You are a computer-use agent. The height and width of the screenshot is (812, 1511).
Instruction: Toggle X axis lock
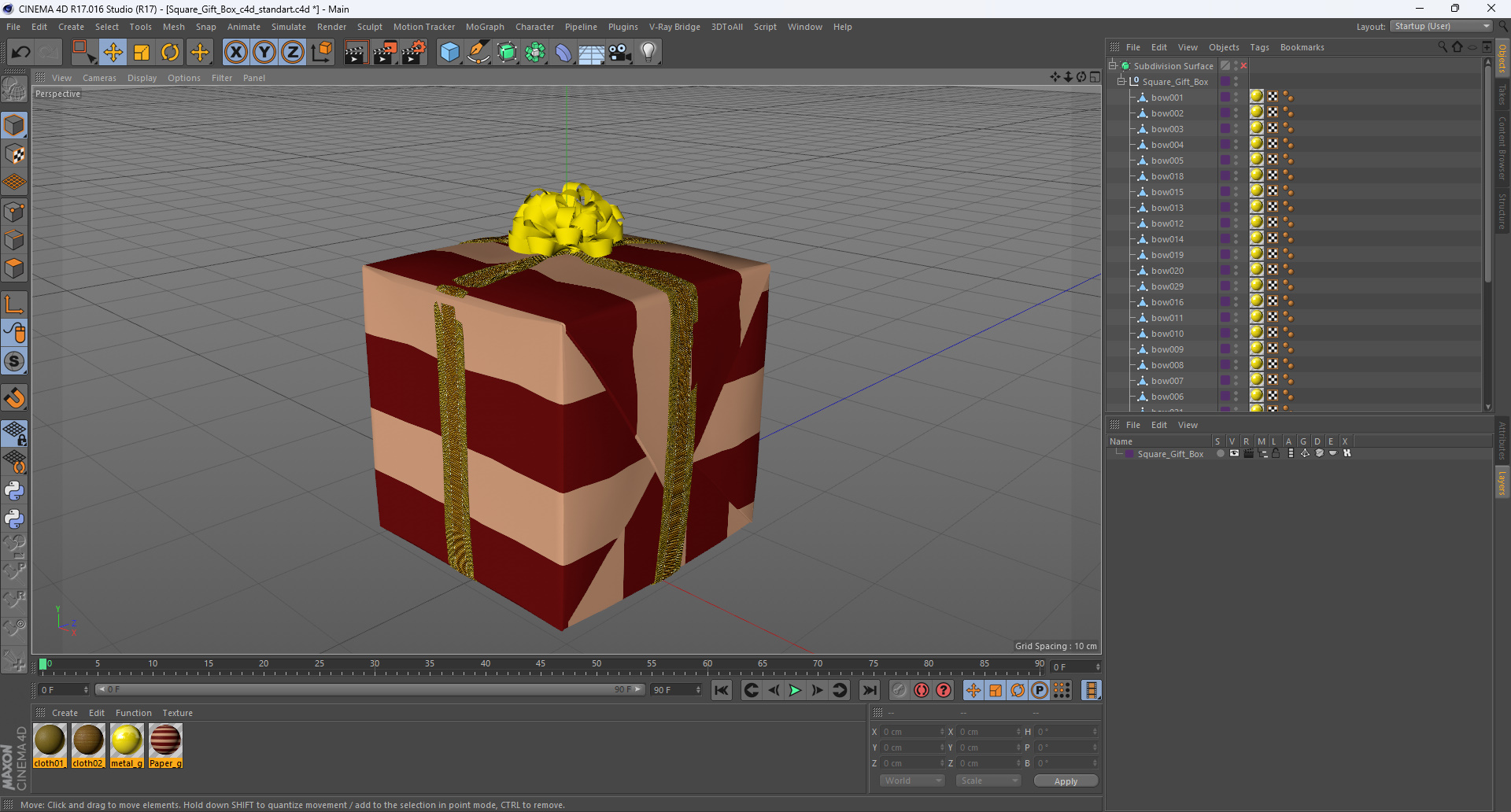[235, 53]
